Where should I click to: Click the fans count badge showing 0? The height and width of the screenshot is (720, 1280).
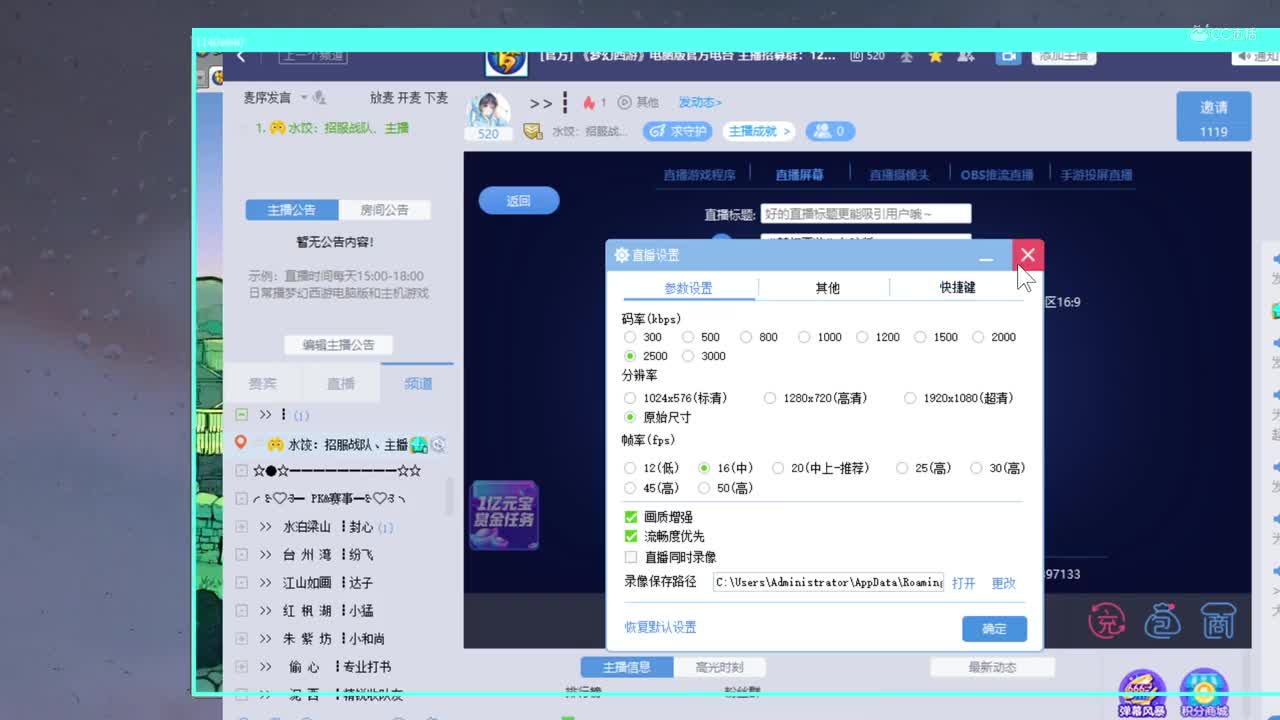(830, 131)
